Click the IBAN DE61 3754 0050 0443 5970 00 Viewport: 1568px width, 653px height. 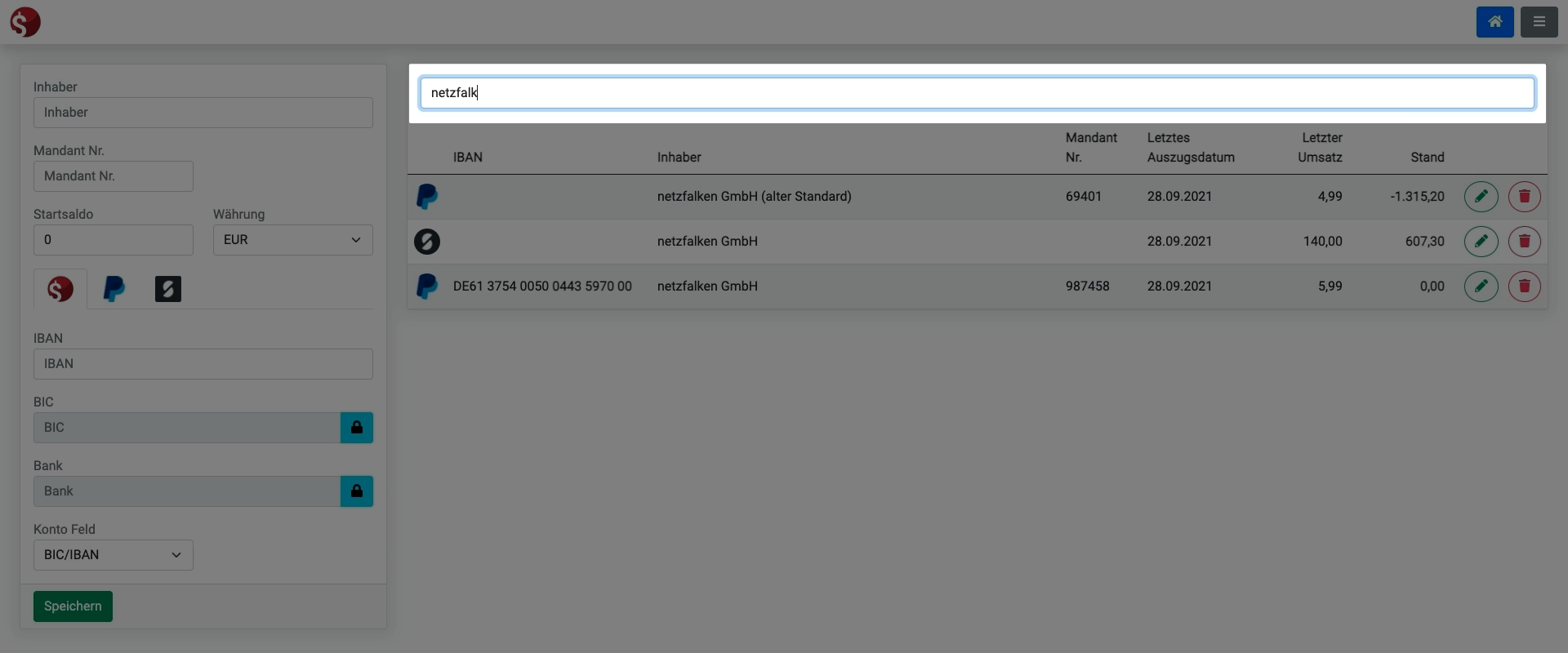[x=542, y=287]
